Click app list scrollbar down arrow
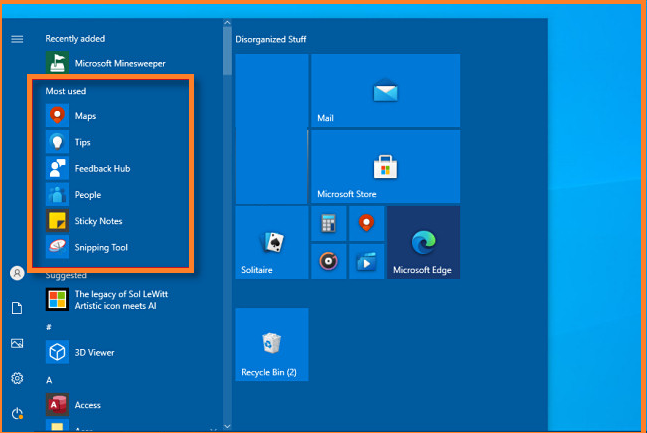This screenshot has width=647, height=433. [227, 426]
